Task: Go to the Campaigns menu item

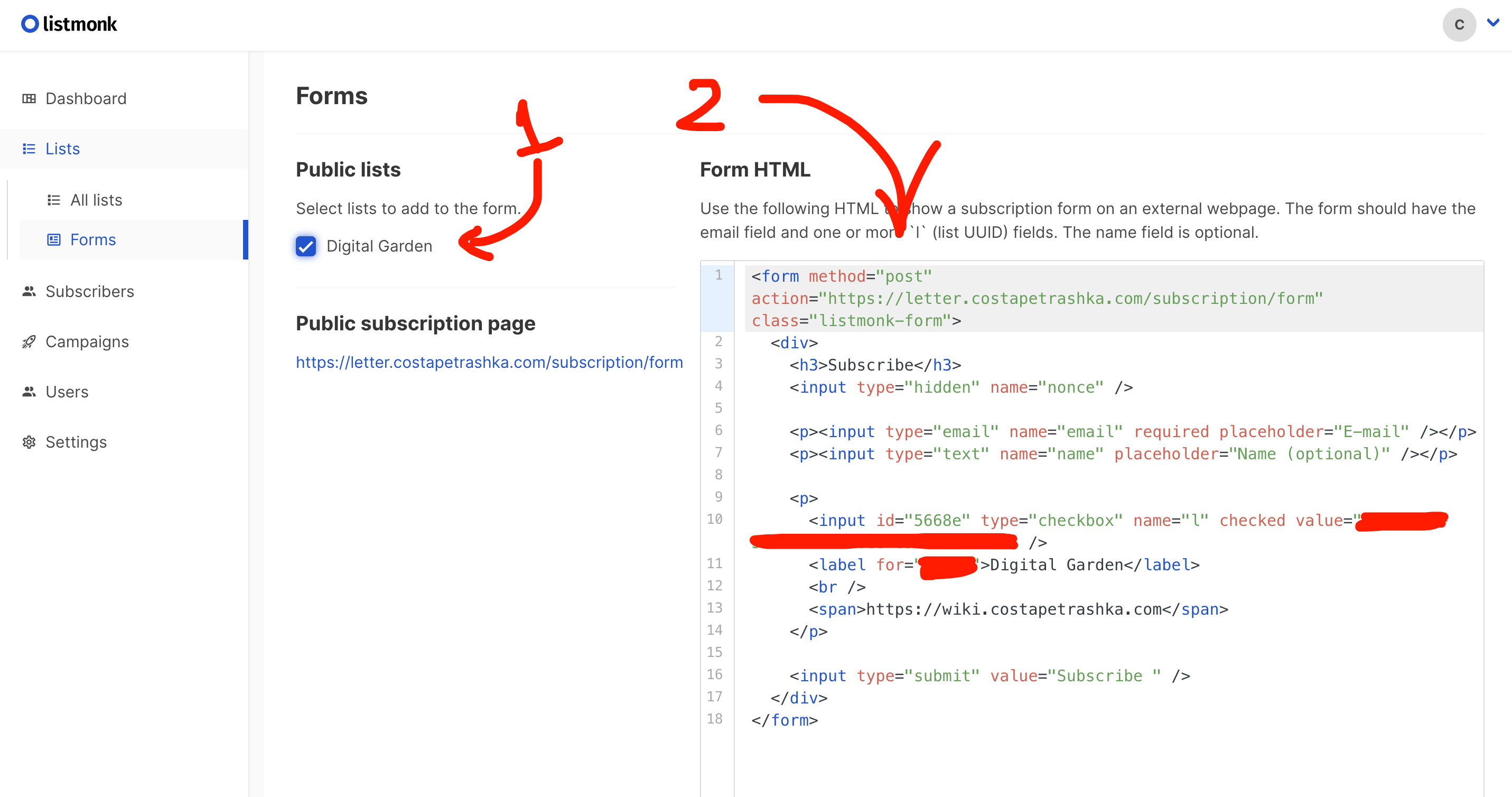Action: coord(87,342)
